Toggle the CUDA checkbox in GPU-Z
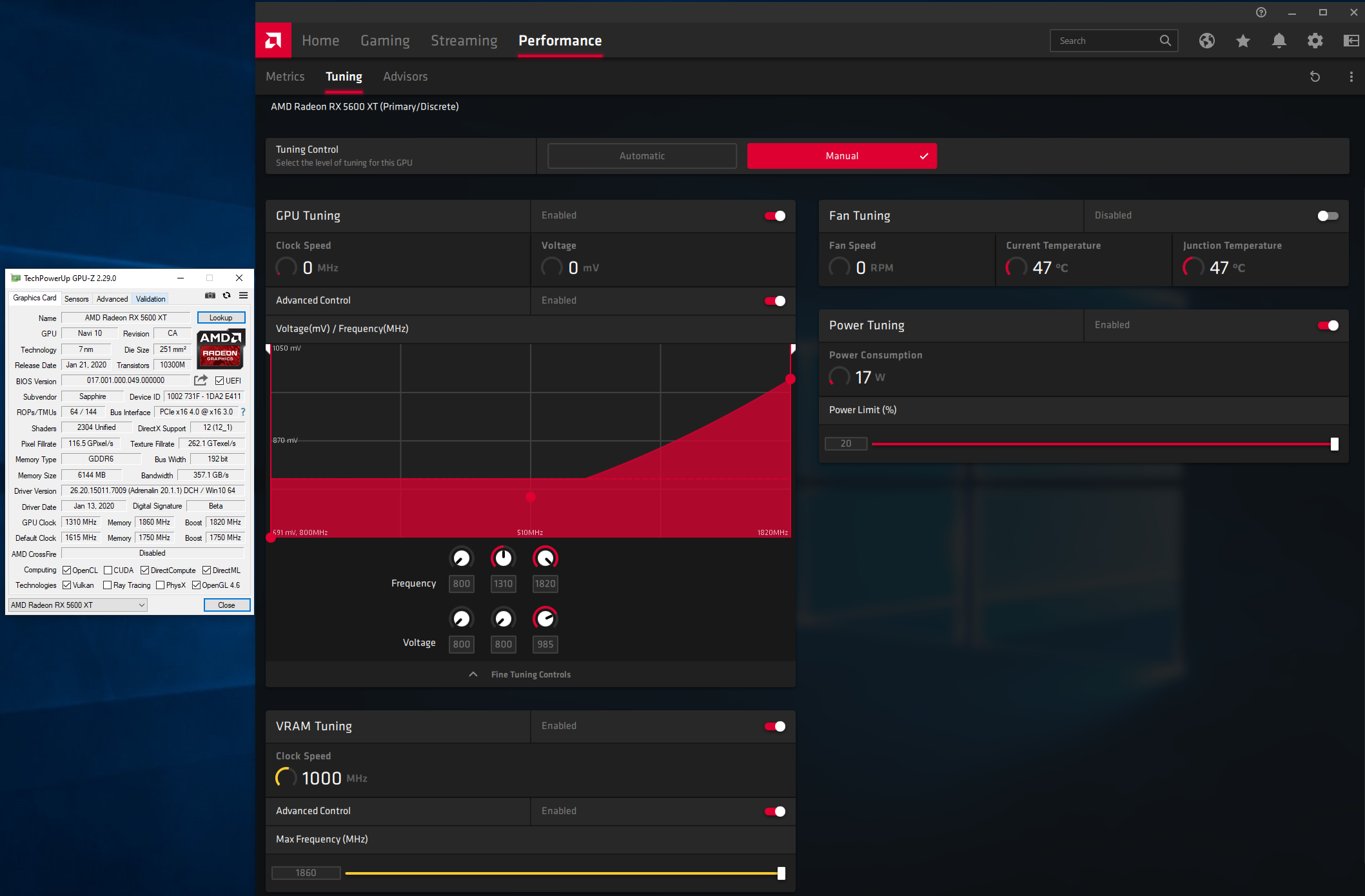The image size is (1365, 896). click(x=108, y=570)
